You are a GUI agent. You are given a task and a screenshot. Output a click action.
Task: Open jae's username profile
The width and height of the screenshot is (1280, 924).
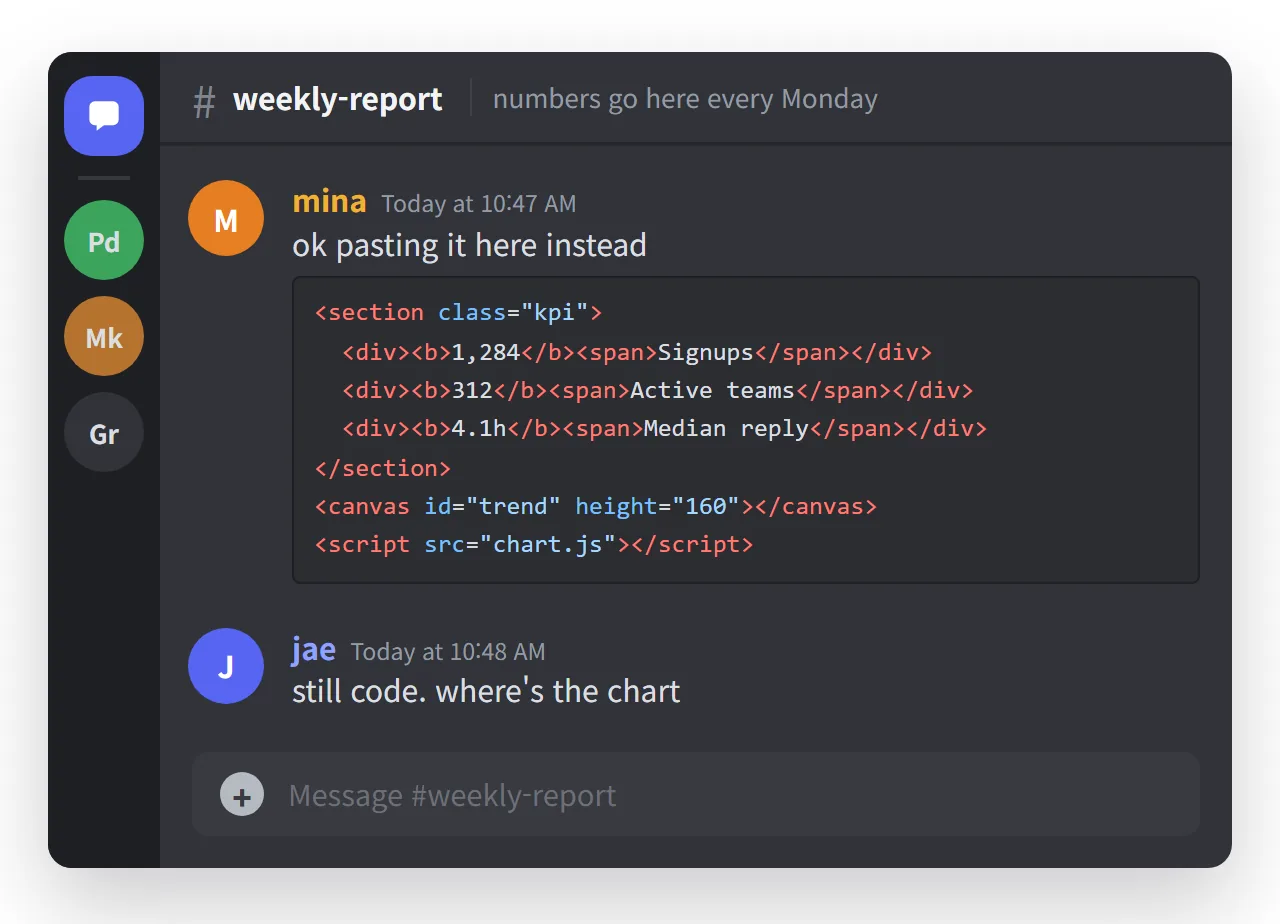point(314,650)
